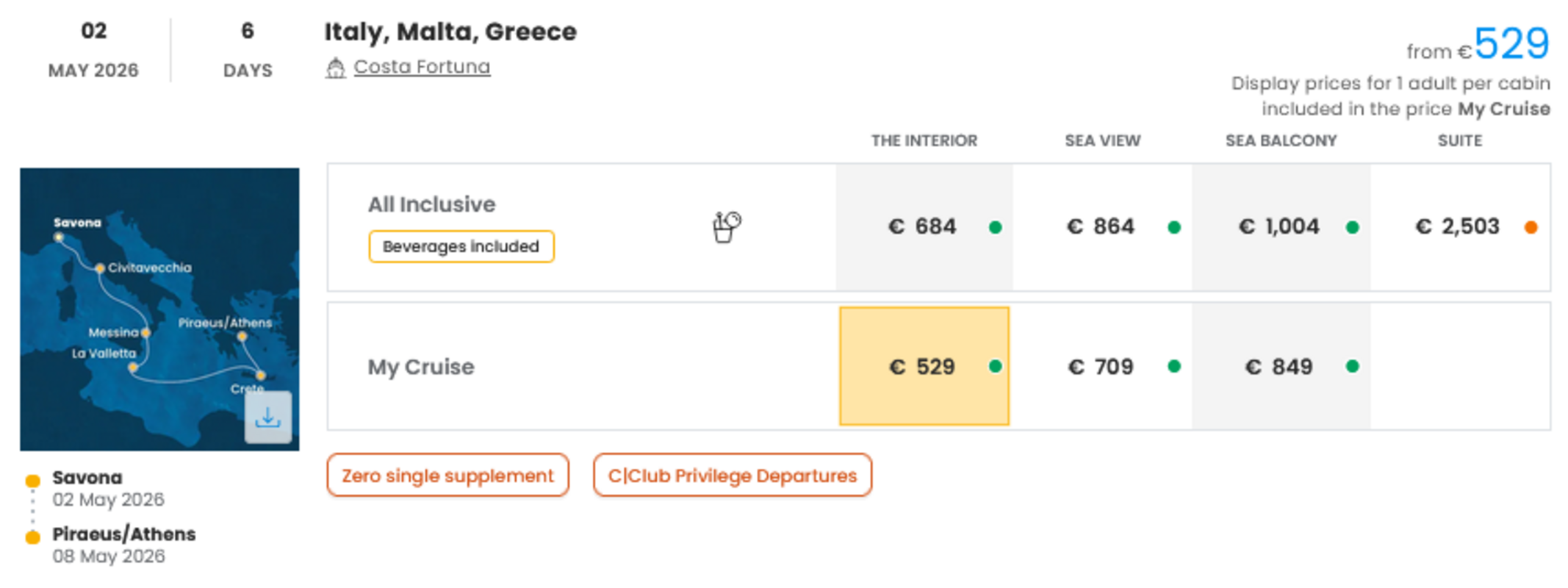Image resolution: width=1568 pixels, height=588 pixels.
Task: Click the Beverages included badge
Action: pos(461,246)
